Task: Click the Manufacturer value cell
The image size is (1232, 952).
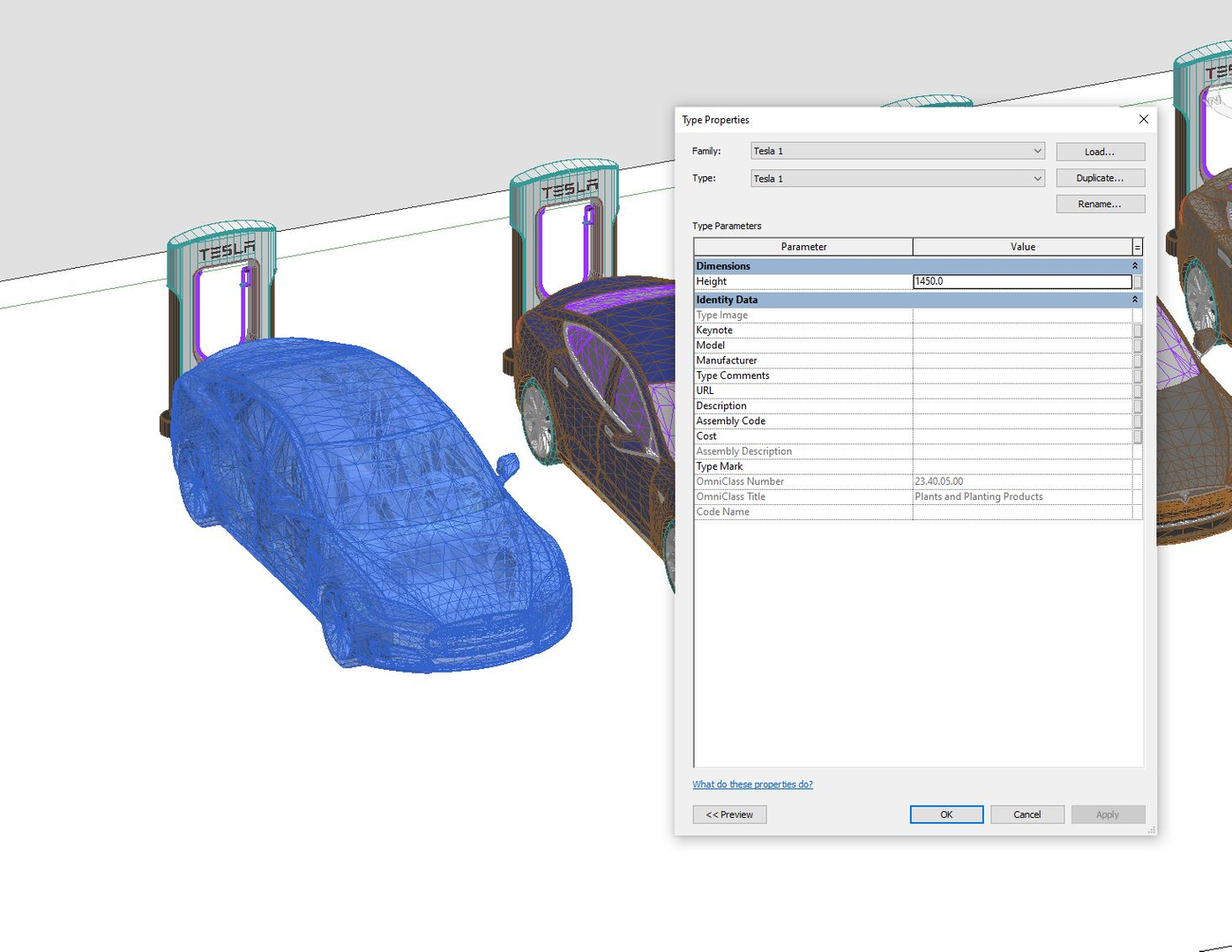Action: 1023,361
